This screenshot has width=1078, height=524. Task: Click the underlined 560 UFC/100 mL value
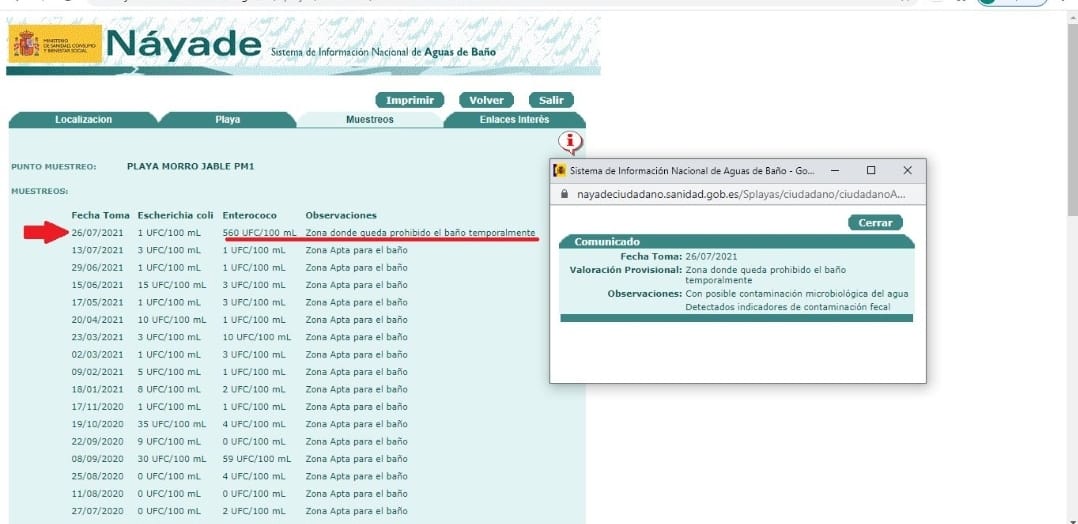coord(259,233)
